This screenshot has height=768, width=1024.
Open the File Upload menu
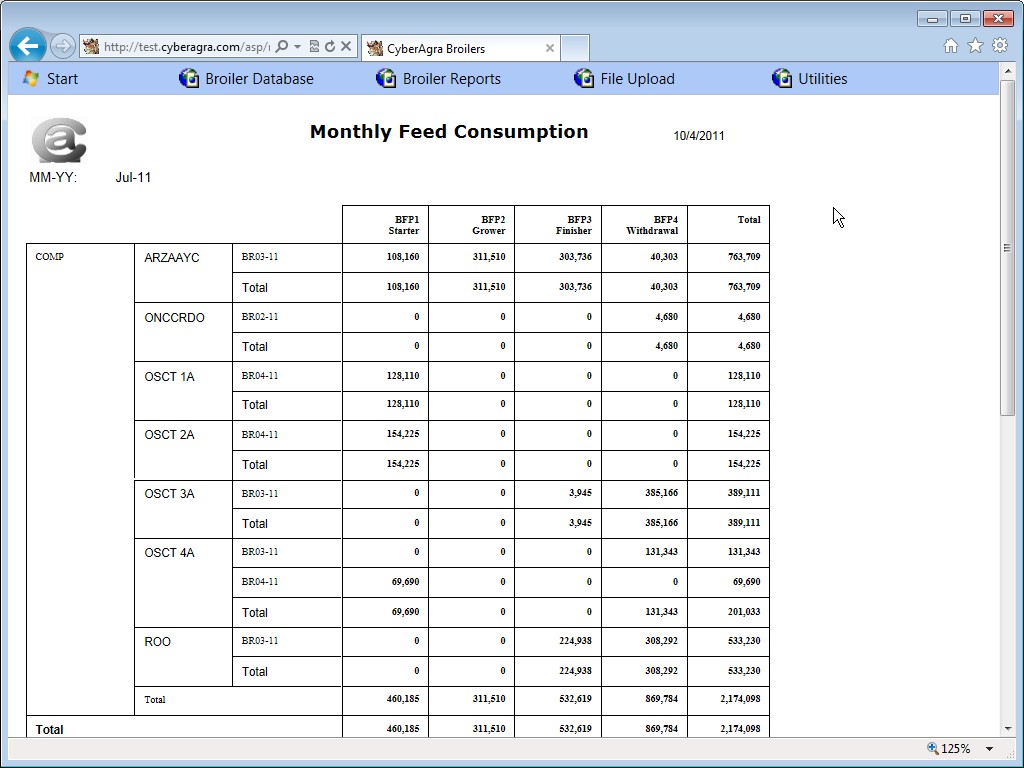point(625,79)
